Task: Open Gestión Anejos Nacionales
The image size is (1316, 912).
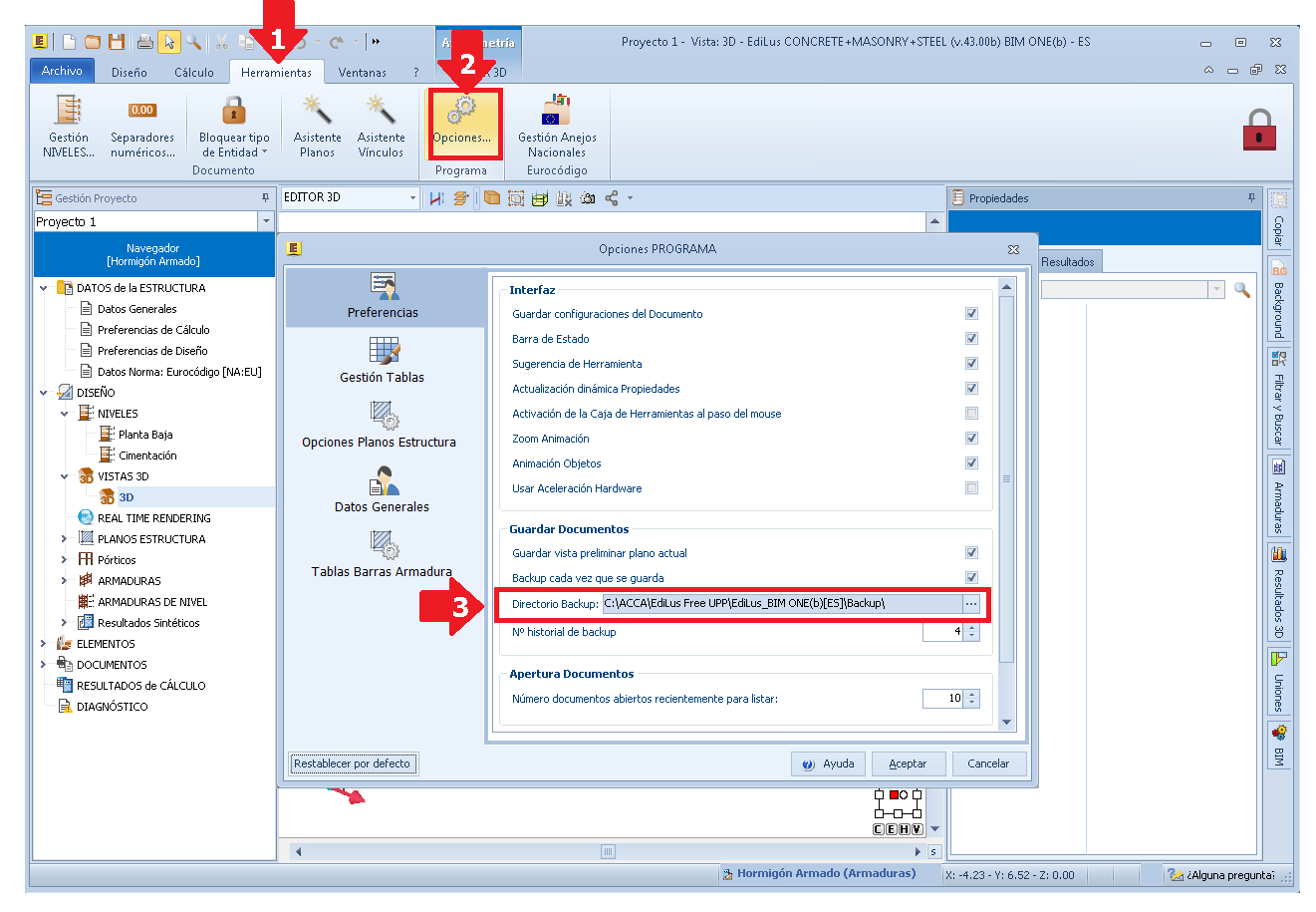Action: 557,125
